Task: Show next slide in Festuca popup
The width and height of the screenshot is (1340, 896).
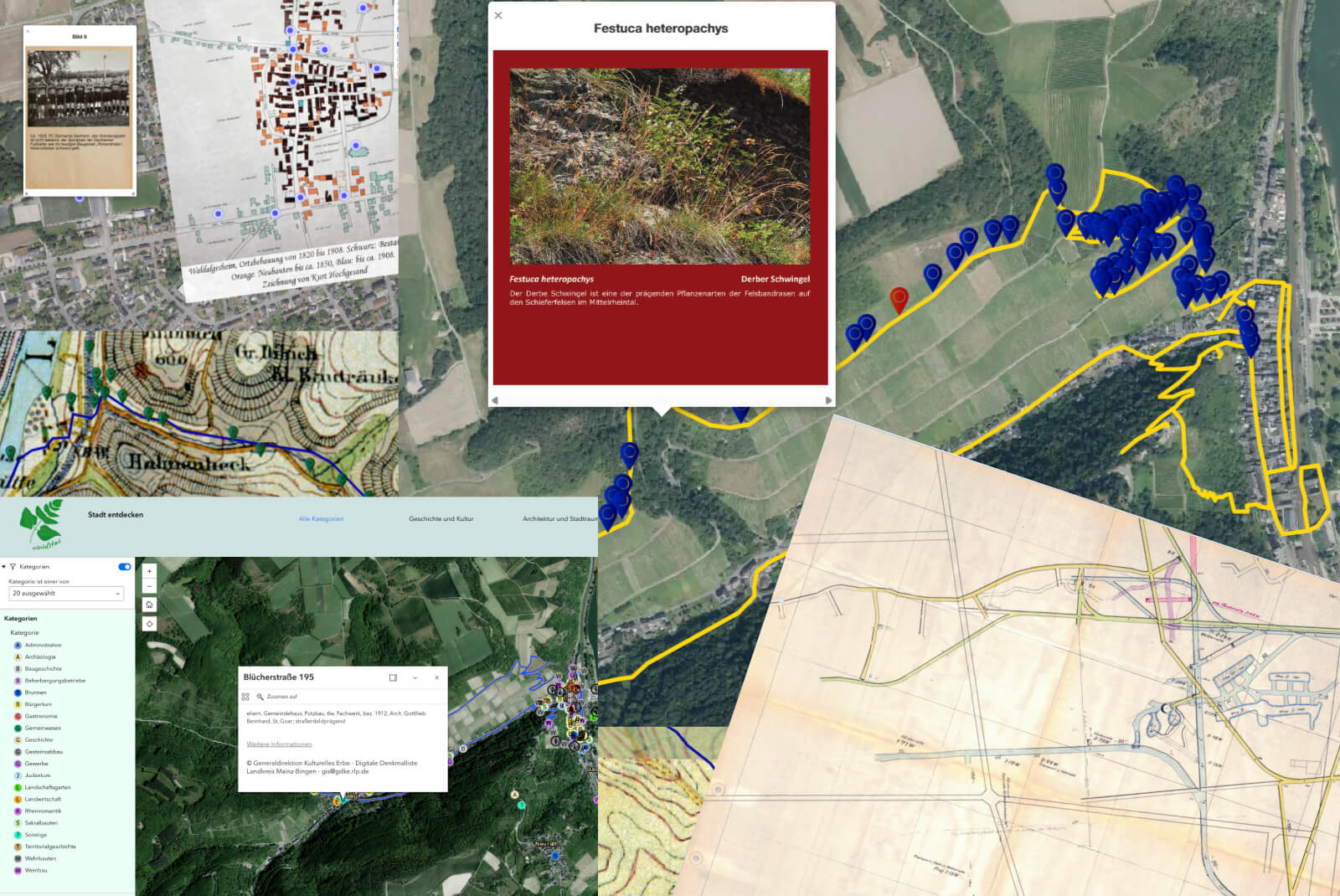Action: [x=828, y=400]
